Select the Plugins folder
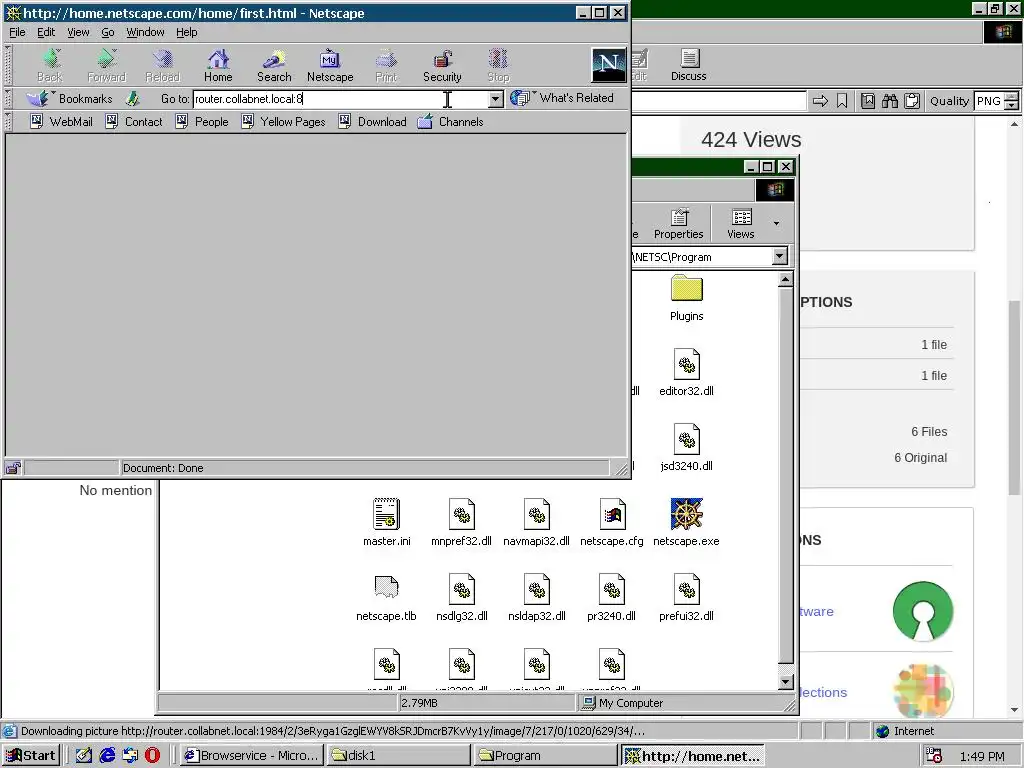The height and width of the screenshot is (768, 1024). 686,299
